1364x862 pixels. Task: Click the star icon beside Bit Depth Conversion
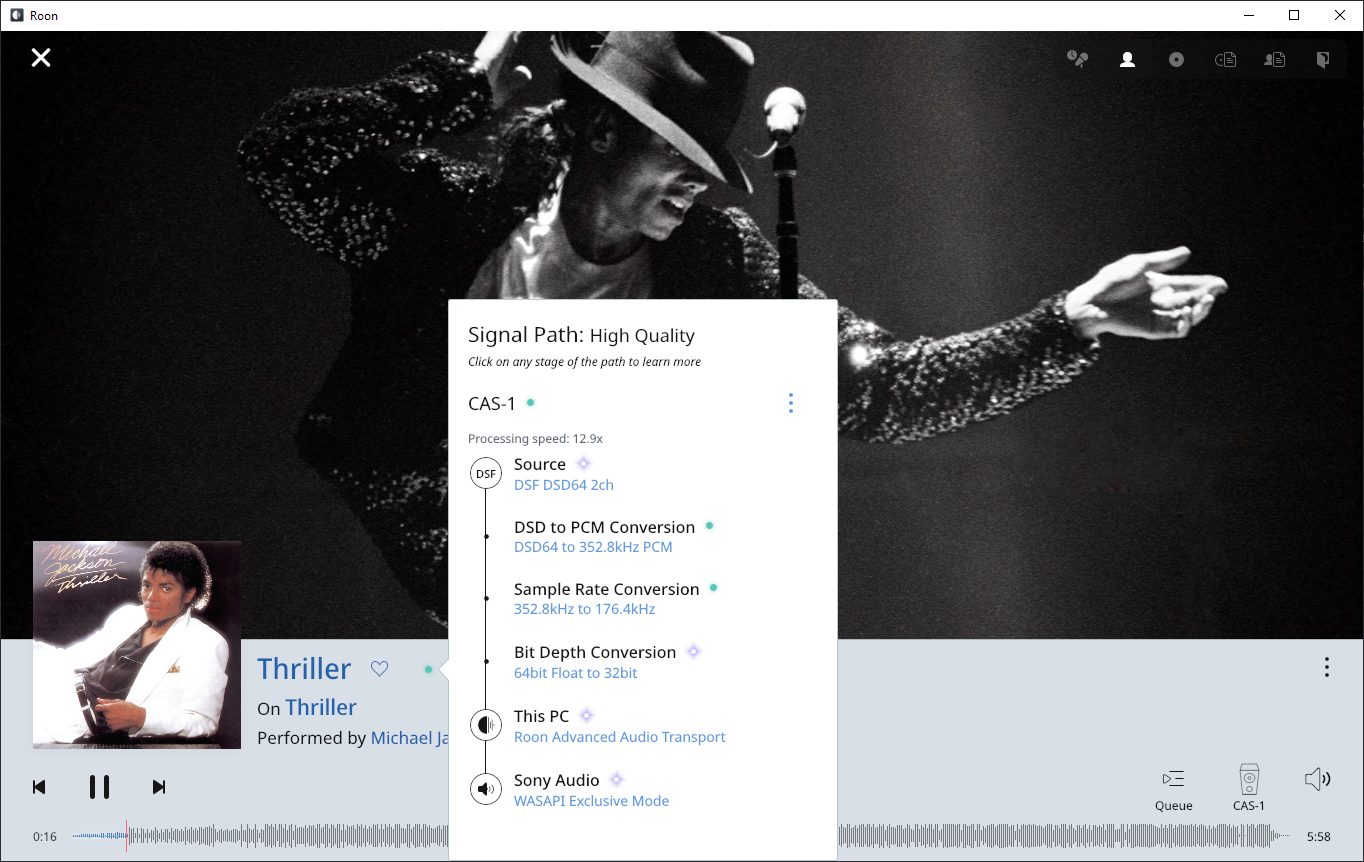694,652
